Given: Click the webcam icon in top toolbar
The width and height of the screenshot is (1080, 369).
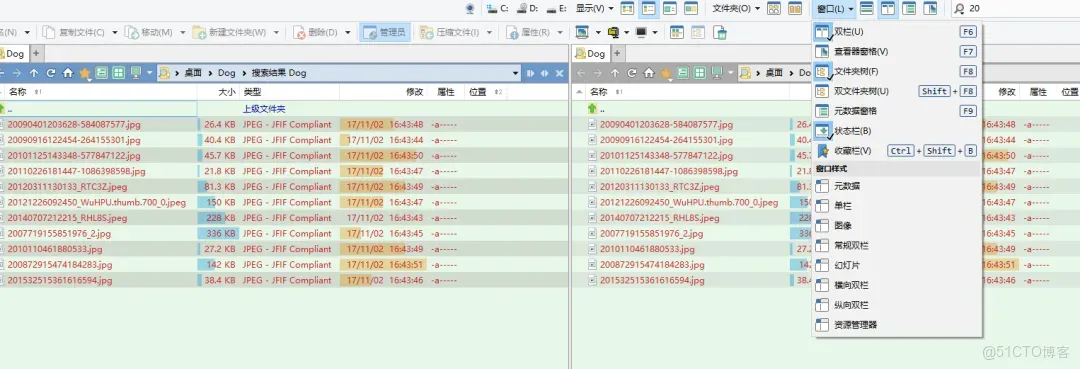Looking at the screenshot, I should click(x=470, y=8).
